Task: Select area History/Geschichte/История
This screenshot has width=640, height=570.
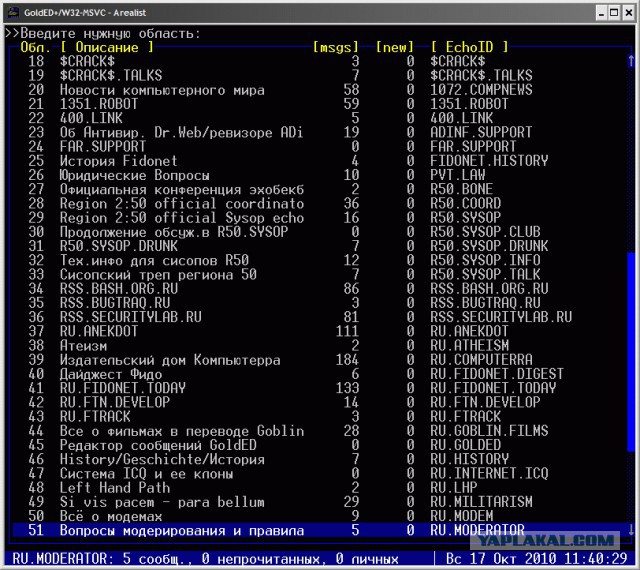Action: coord(320,459)
